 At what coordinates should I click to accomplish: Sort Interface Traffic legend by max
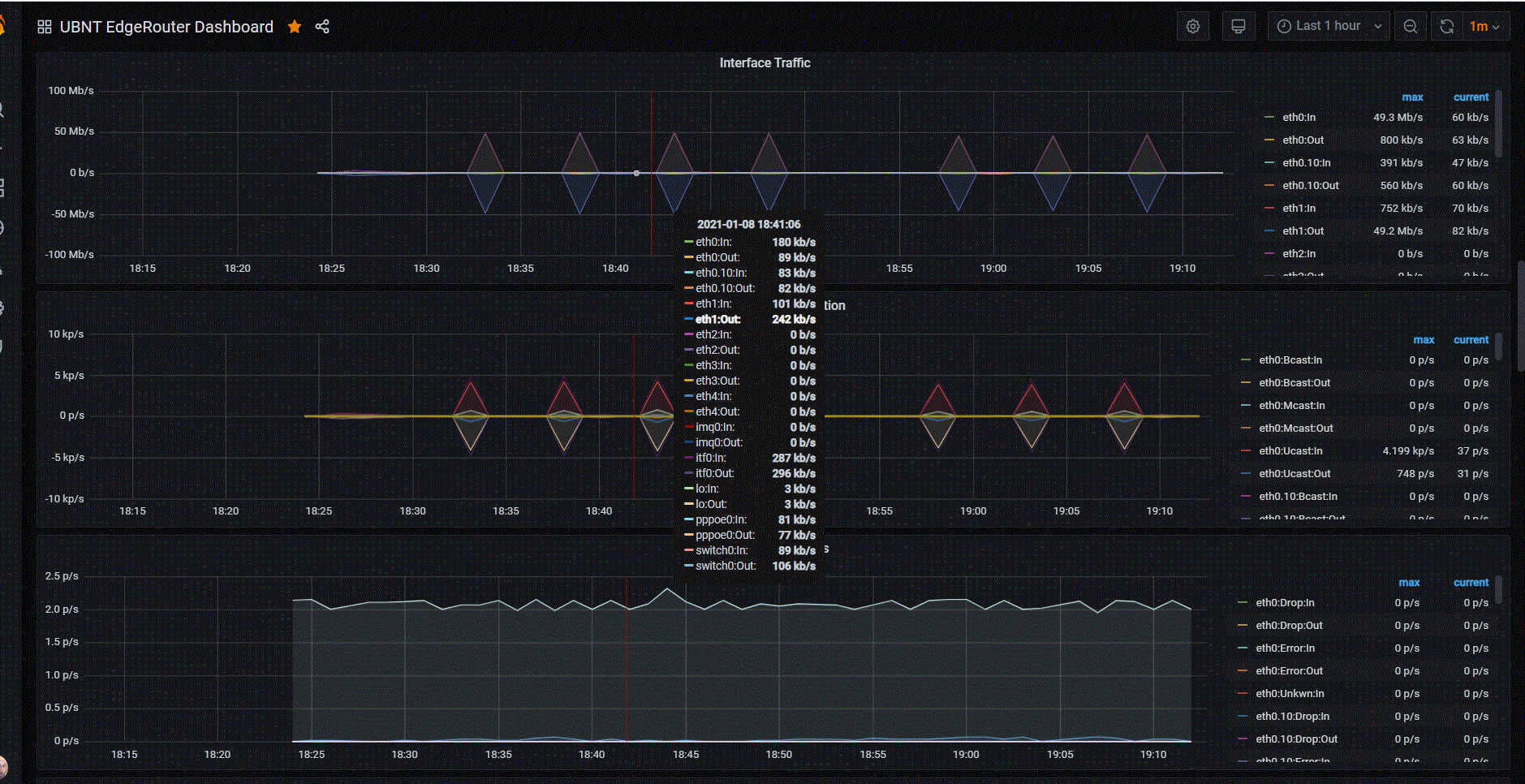(1412, 97)
